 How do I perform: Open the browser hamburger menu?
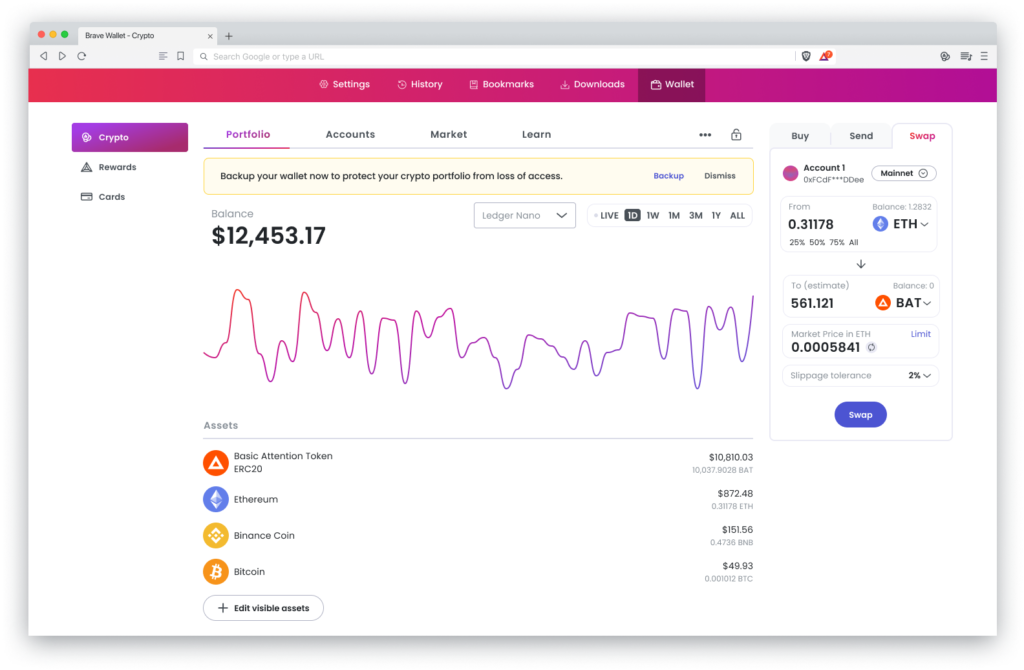coord(984,56)
